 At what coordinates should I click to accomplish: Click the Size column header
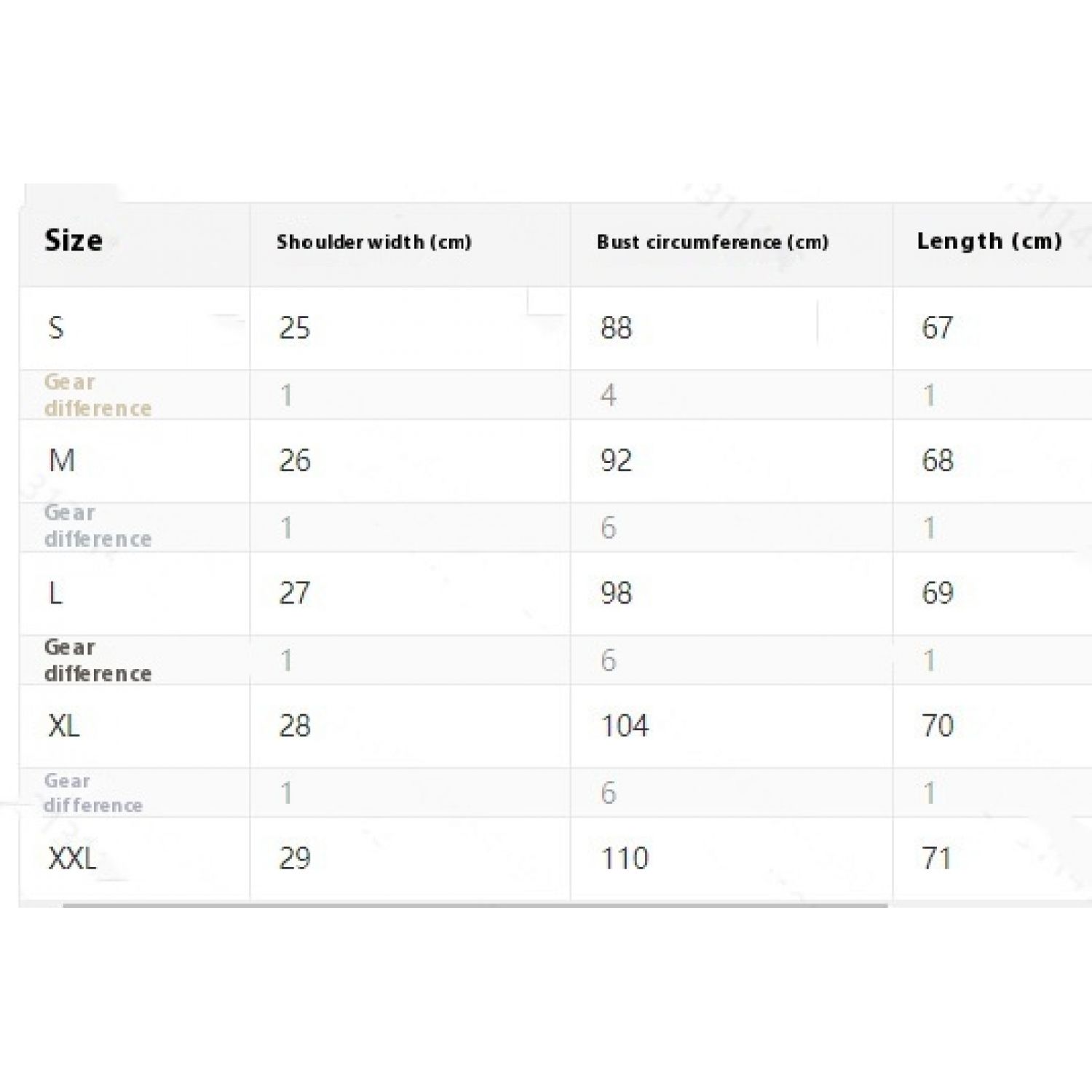pos(74,241)
